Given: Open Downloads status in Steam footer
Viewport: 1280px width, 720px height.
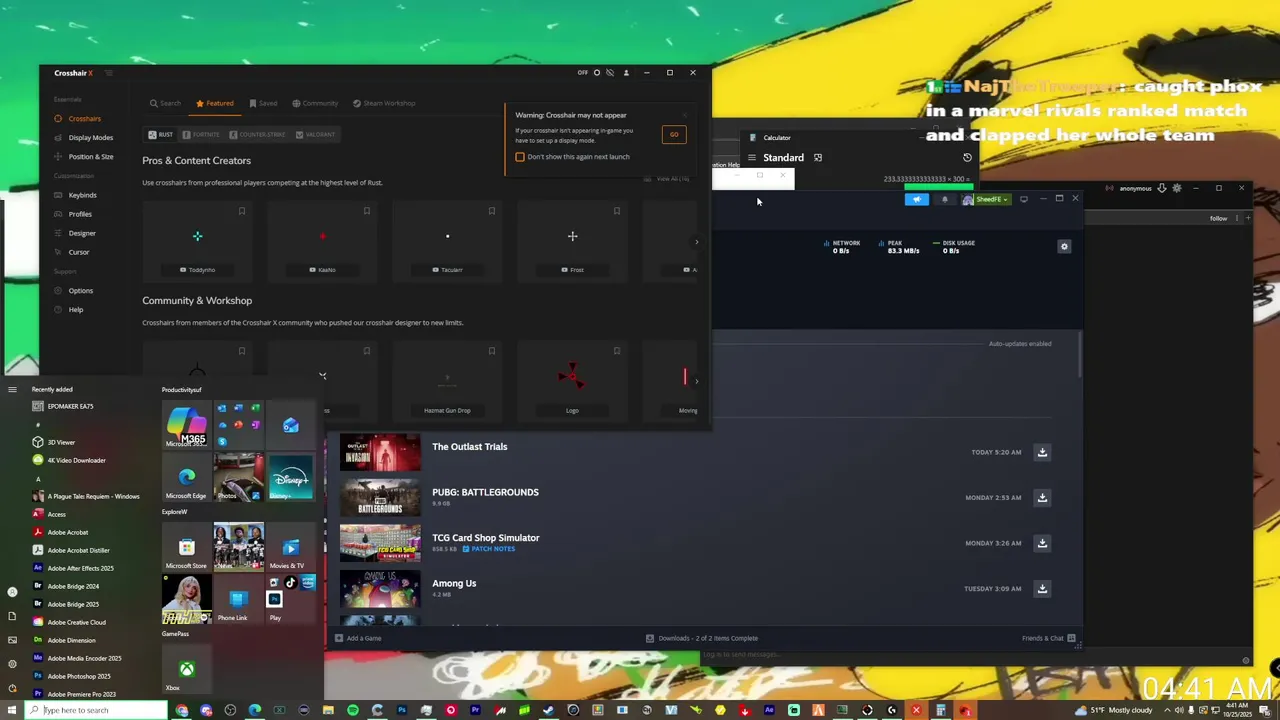Looking at the screenshot, I should click(702, 638).
